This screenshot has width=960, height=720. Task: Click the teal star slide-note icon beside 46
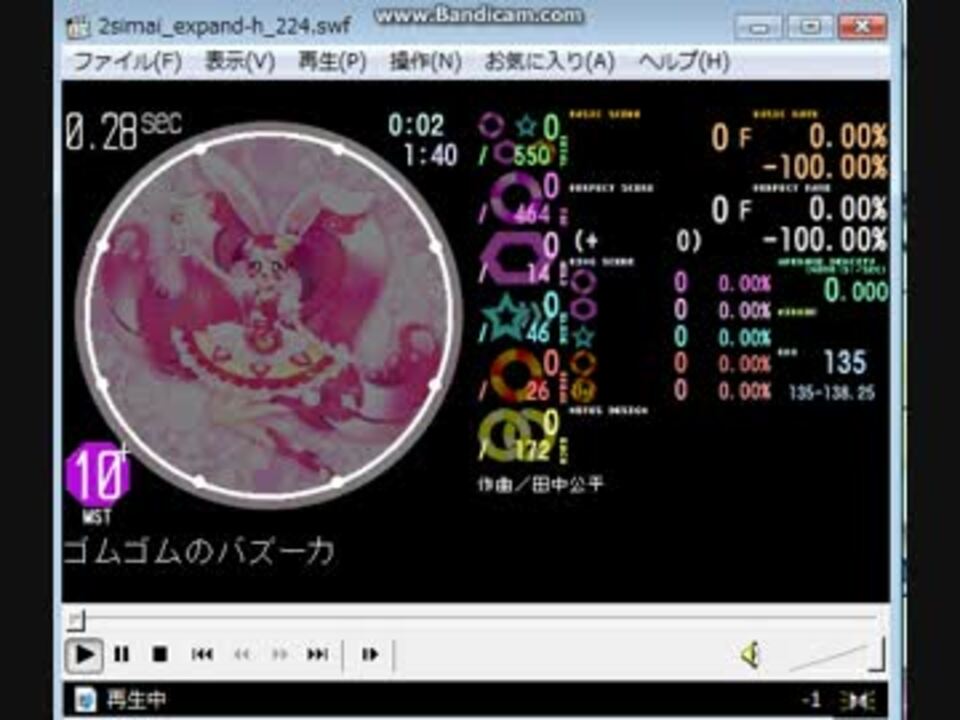pos(509,317)
